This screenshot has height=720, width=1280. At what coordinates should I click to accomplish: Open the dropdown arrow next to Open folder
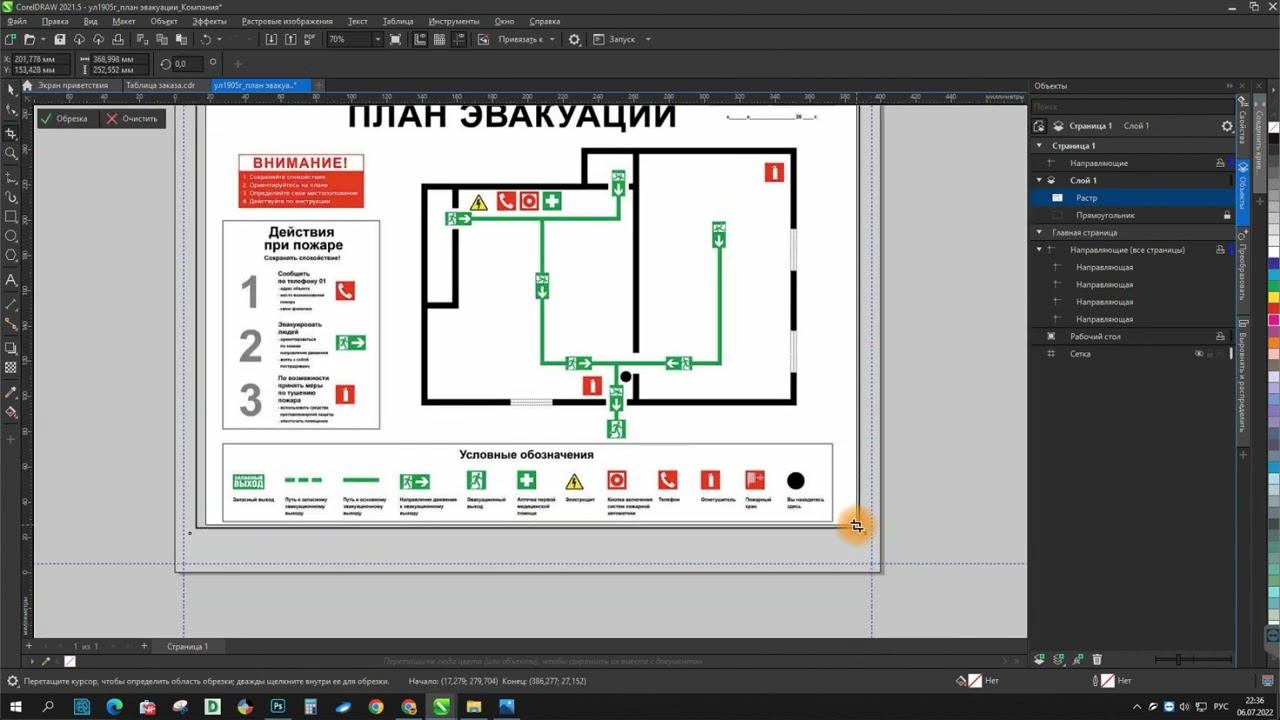click(42, 39)
